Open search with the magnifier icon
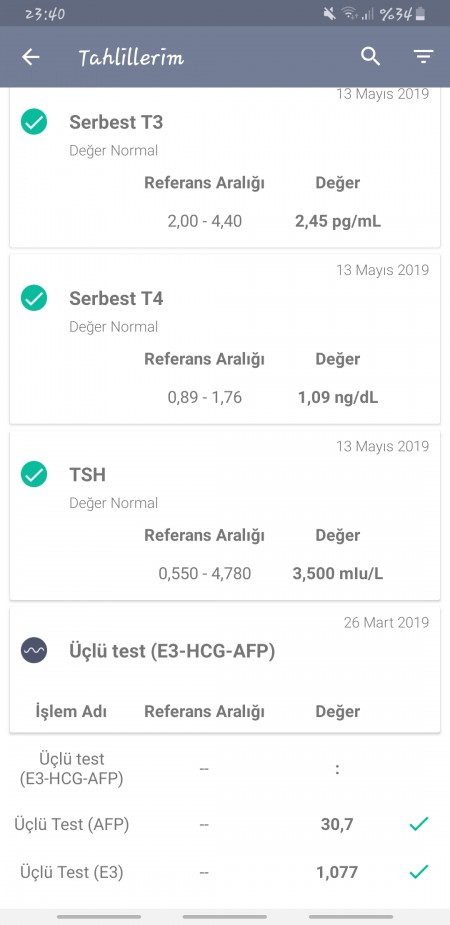450x925 pixels. click(x=370, y=57)
